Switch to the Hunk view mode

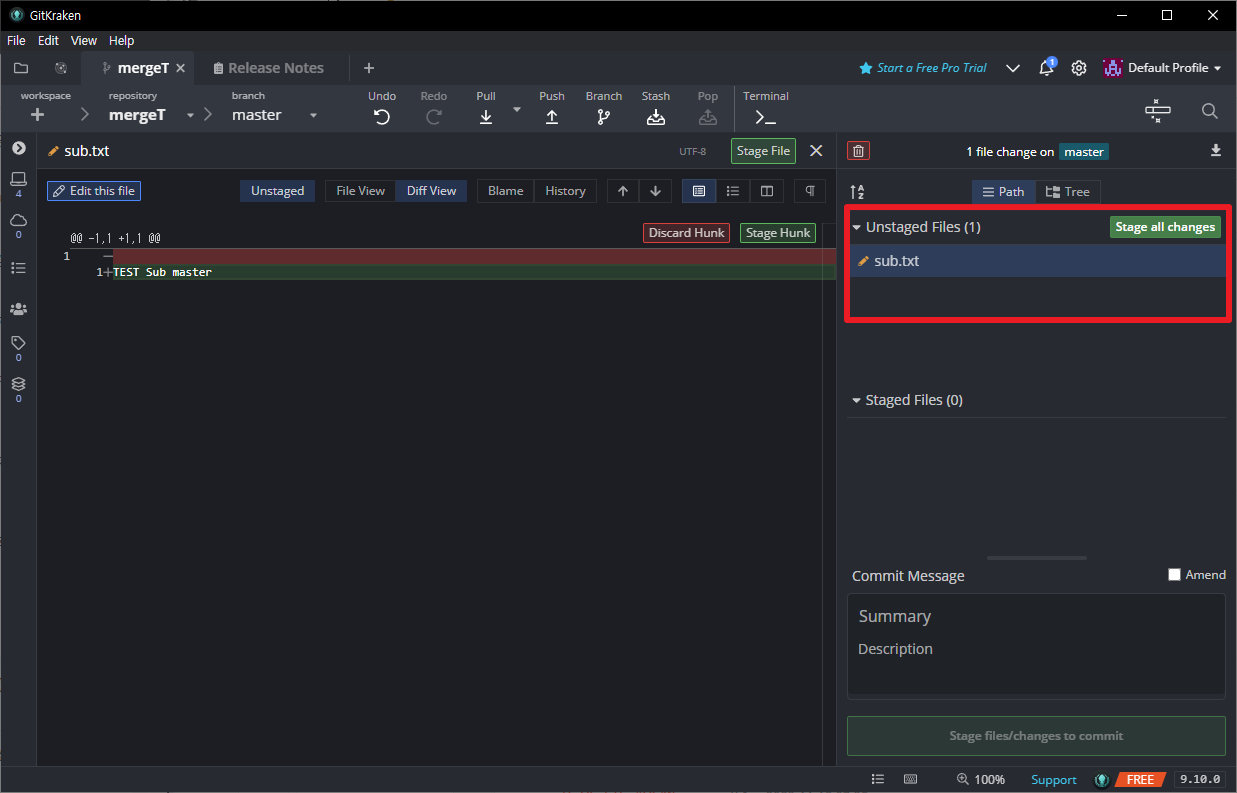click(699, 191)
